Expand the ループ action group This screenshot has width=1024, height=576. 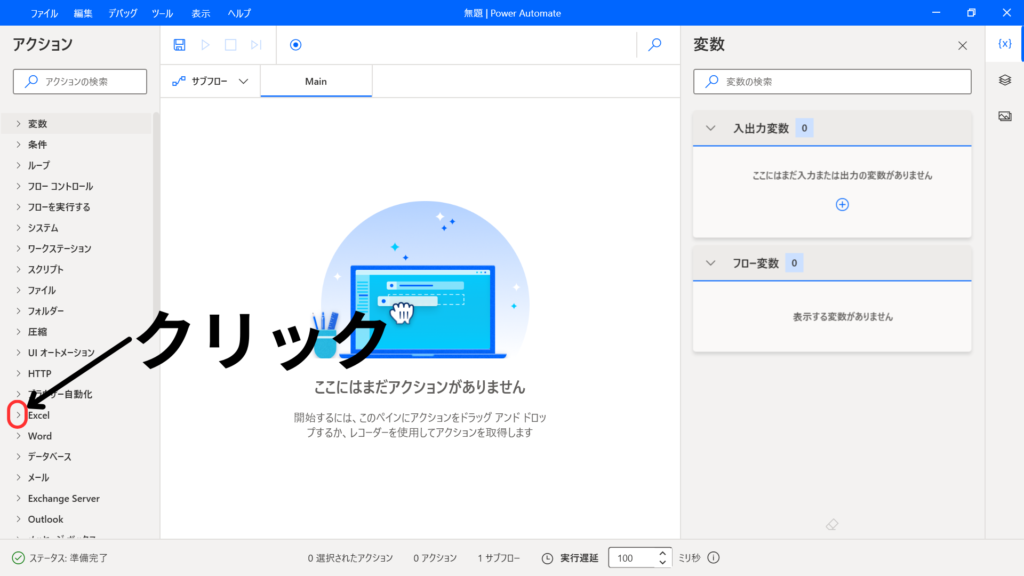(18, 165)
